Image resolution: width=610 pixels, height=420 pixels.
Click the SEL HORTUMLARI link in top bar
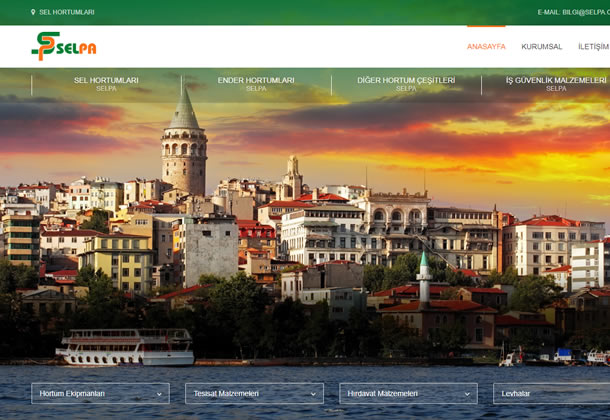tap(67, 12)
